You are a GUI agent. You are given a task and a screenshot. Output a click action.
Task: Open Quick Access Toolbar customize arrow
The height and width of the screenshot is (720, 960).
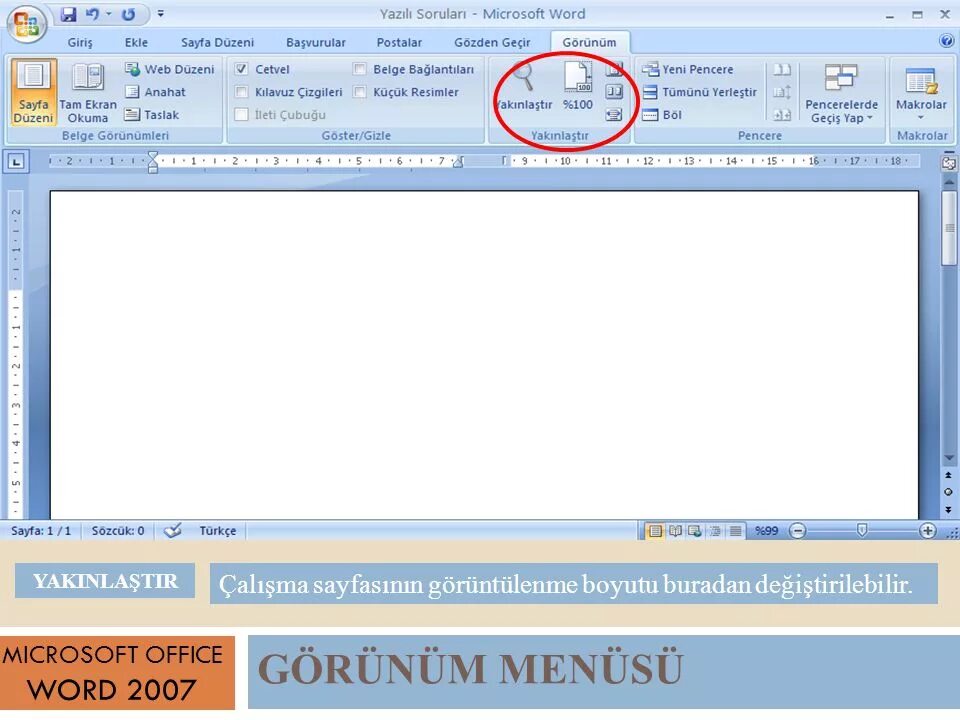[160, 13]
